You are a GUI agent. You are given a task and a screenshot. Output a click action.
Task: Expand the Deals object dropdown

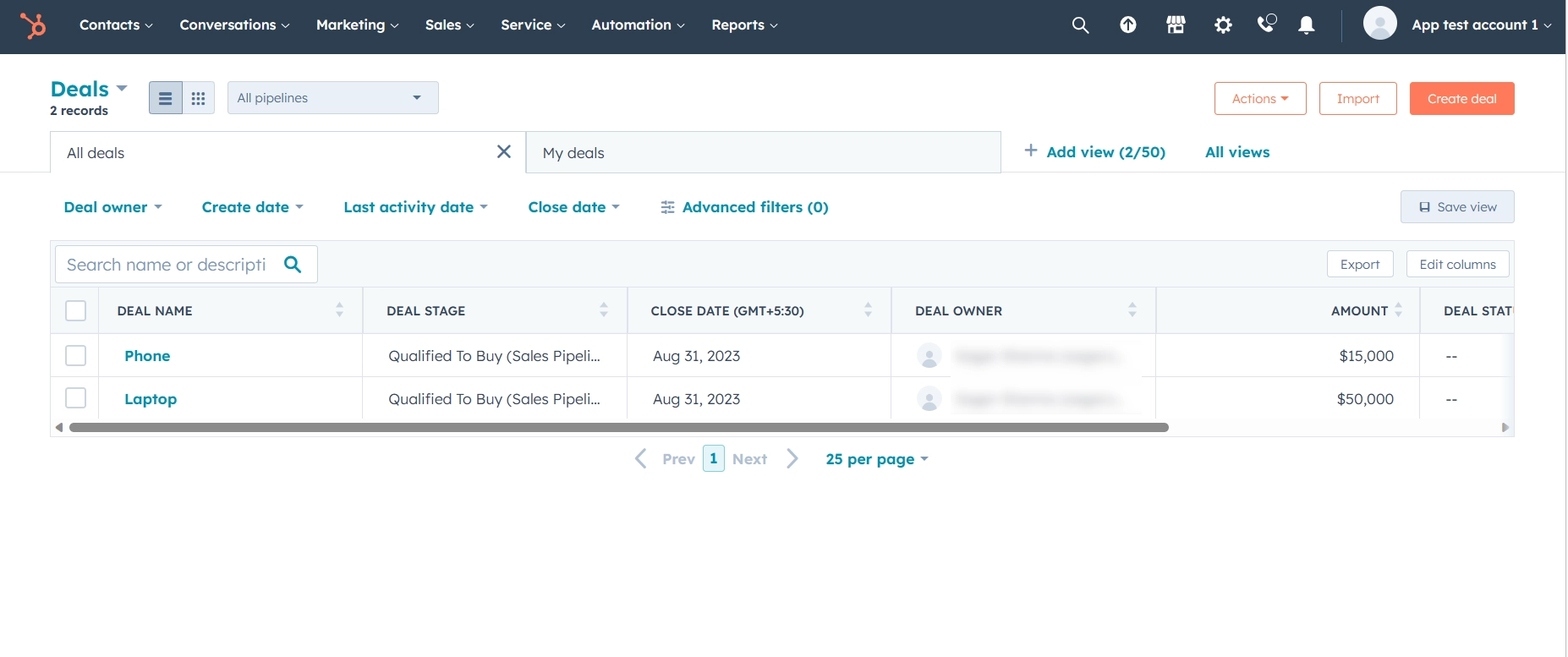(x=89, y=89)
